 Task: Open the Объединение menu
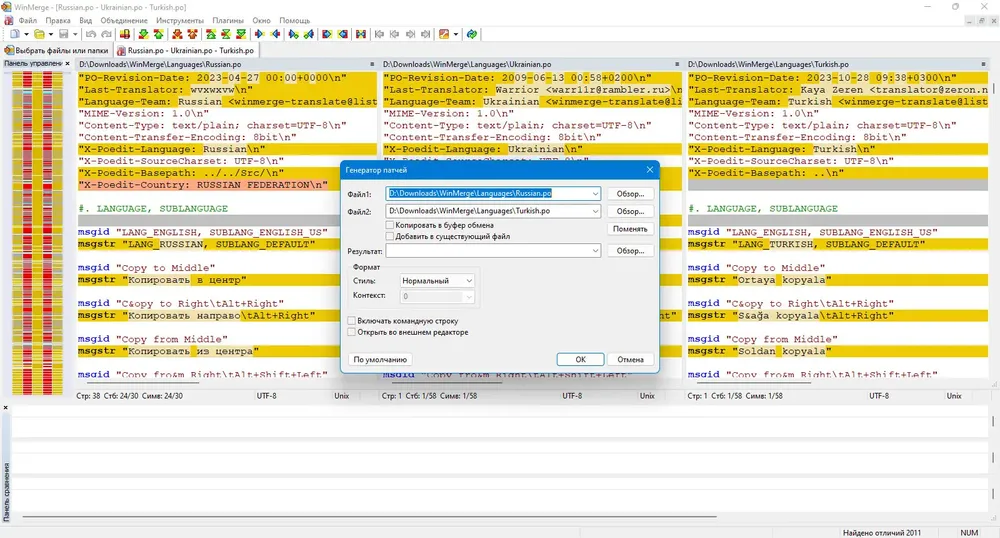(x=124, y=20)
